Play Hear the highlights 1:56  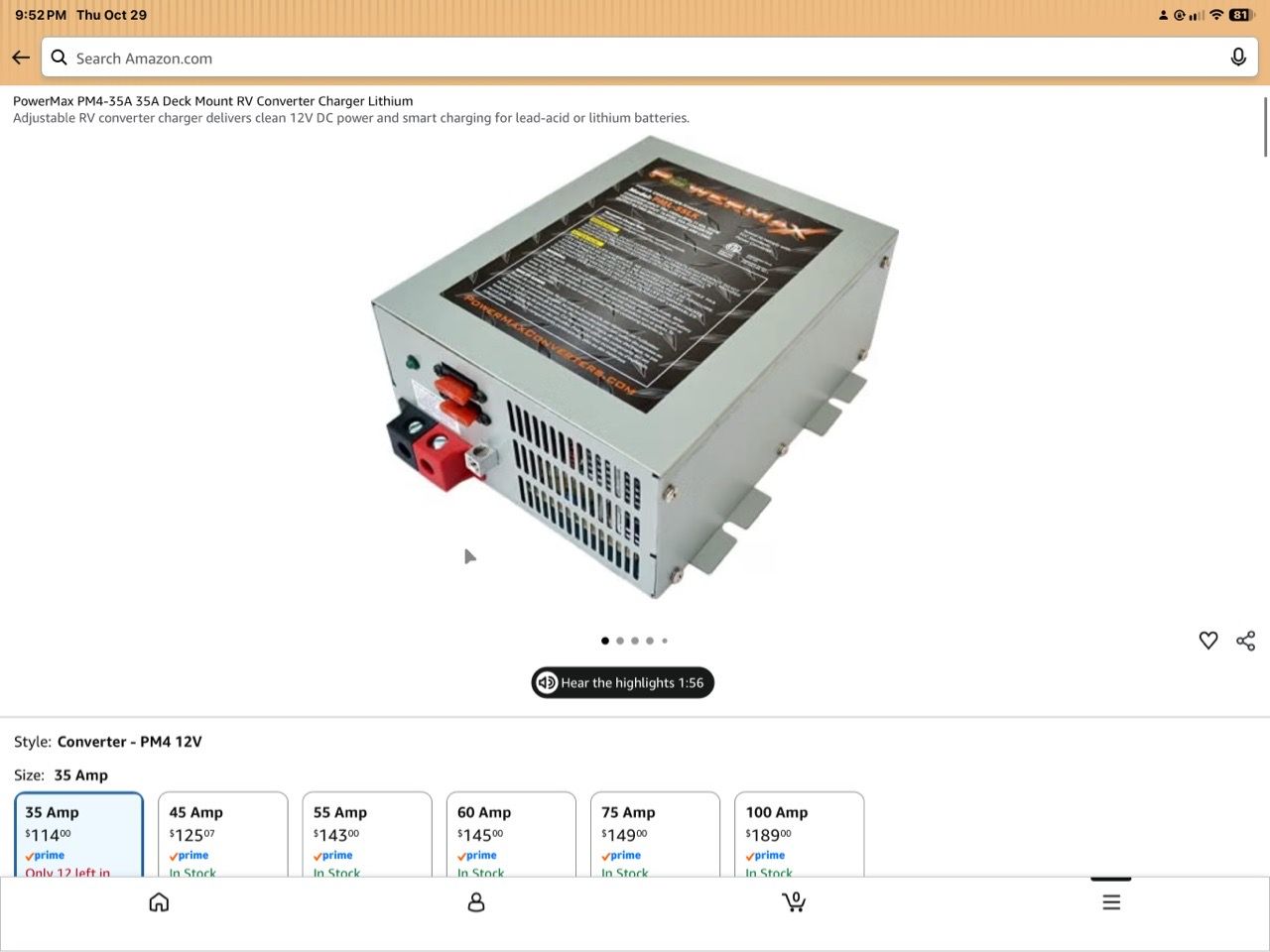(x=622, y=682)
